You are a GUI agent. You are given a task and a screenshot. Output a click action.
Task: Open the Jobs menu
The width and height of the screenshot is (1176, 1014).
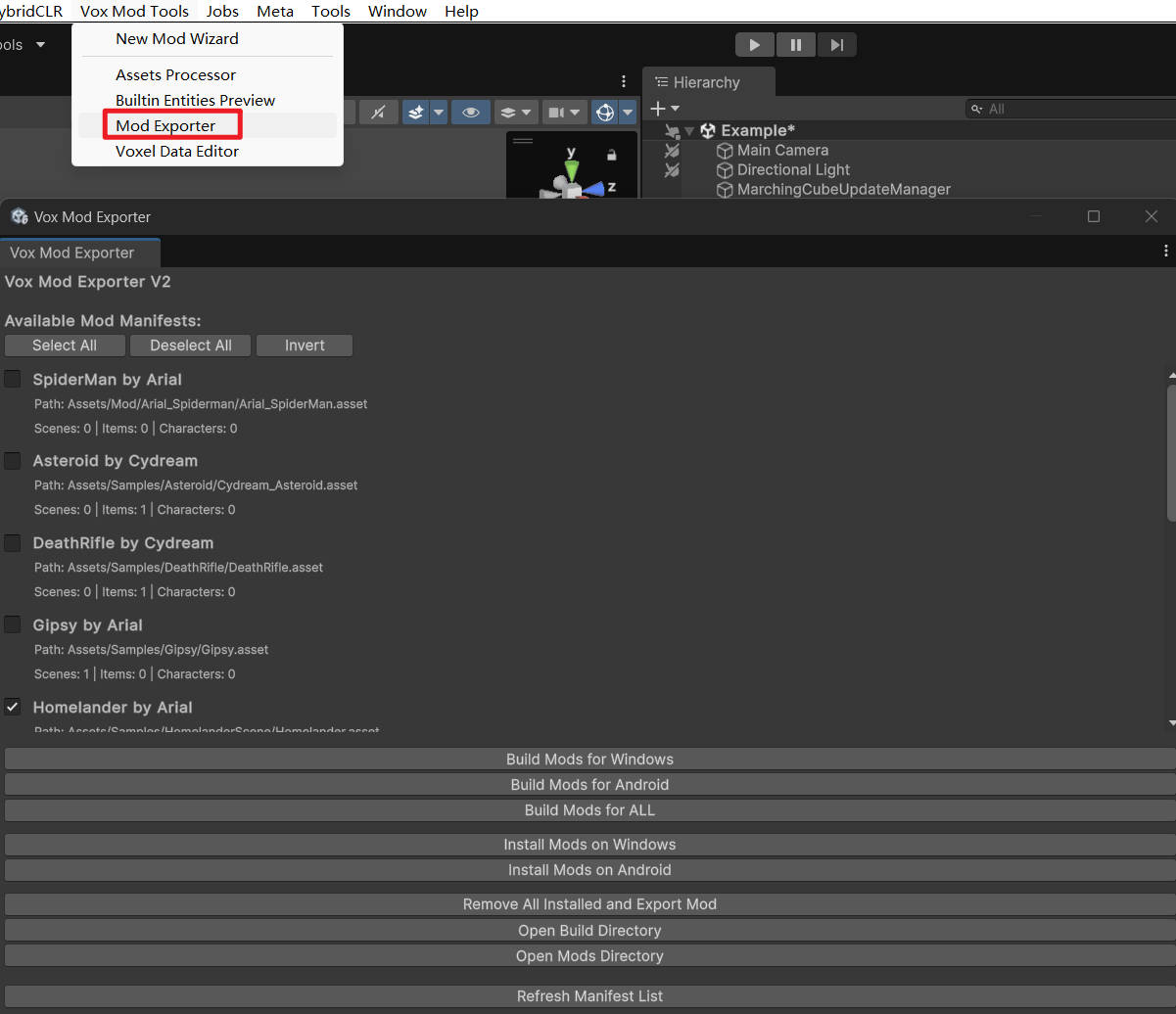tap(222, 12)
